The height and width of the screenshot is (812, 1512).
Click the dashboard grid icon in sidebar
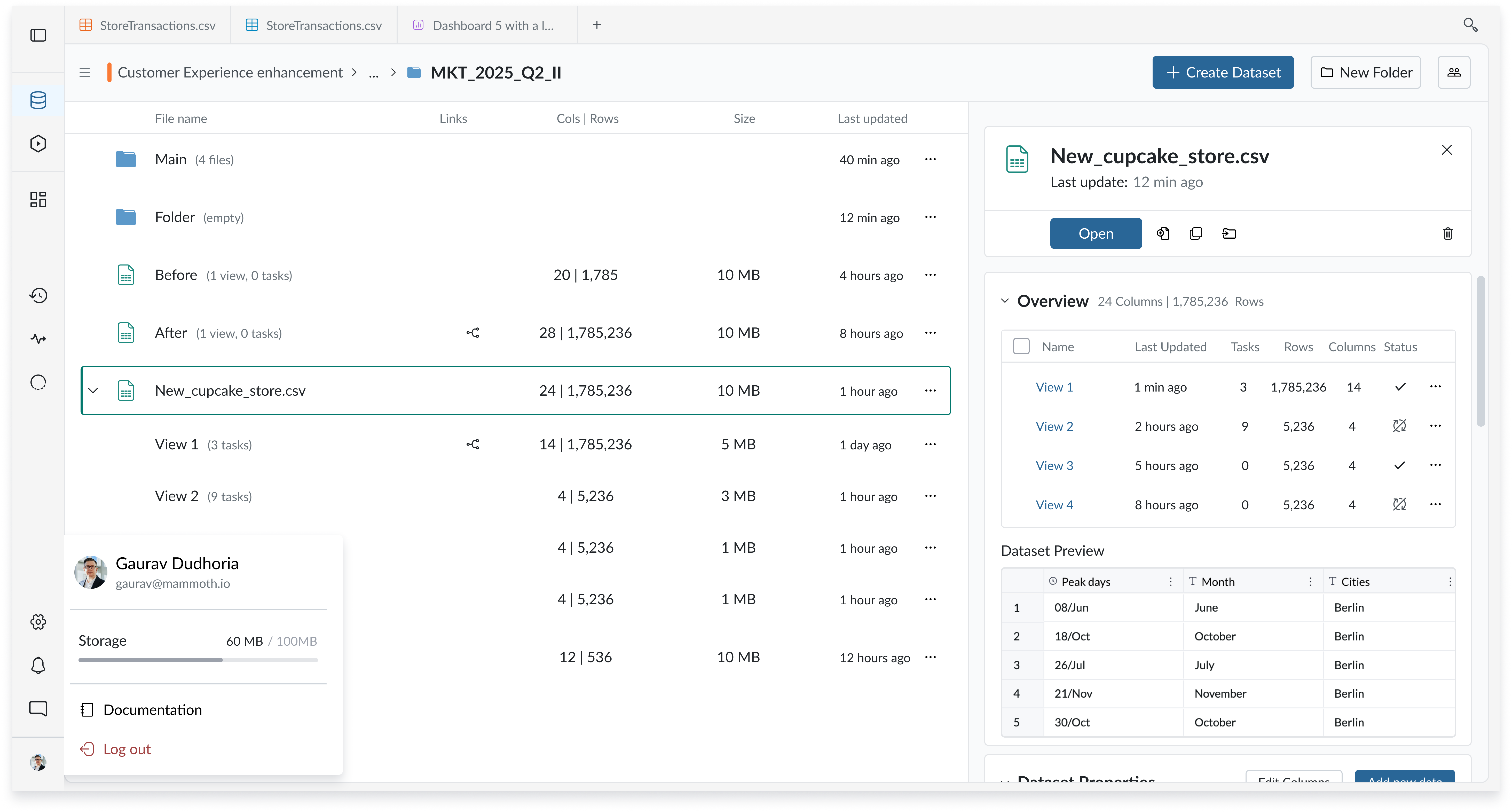pyautogui.click(x=38, y=199)
